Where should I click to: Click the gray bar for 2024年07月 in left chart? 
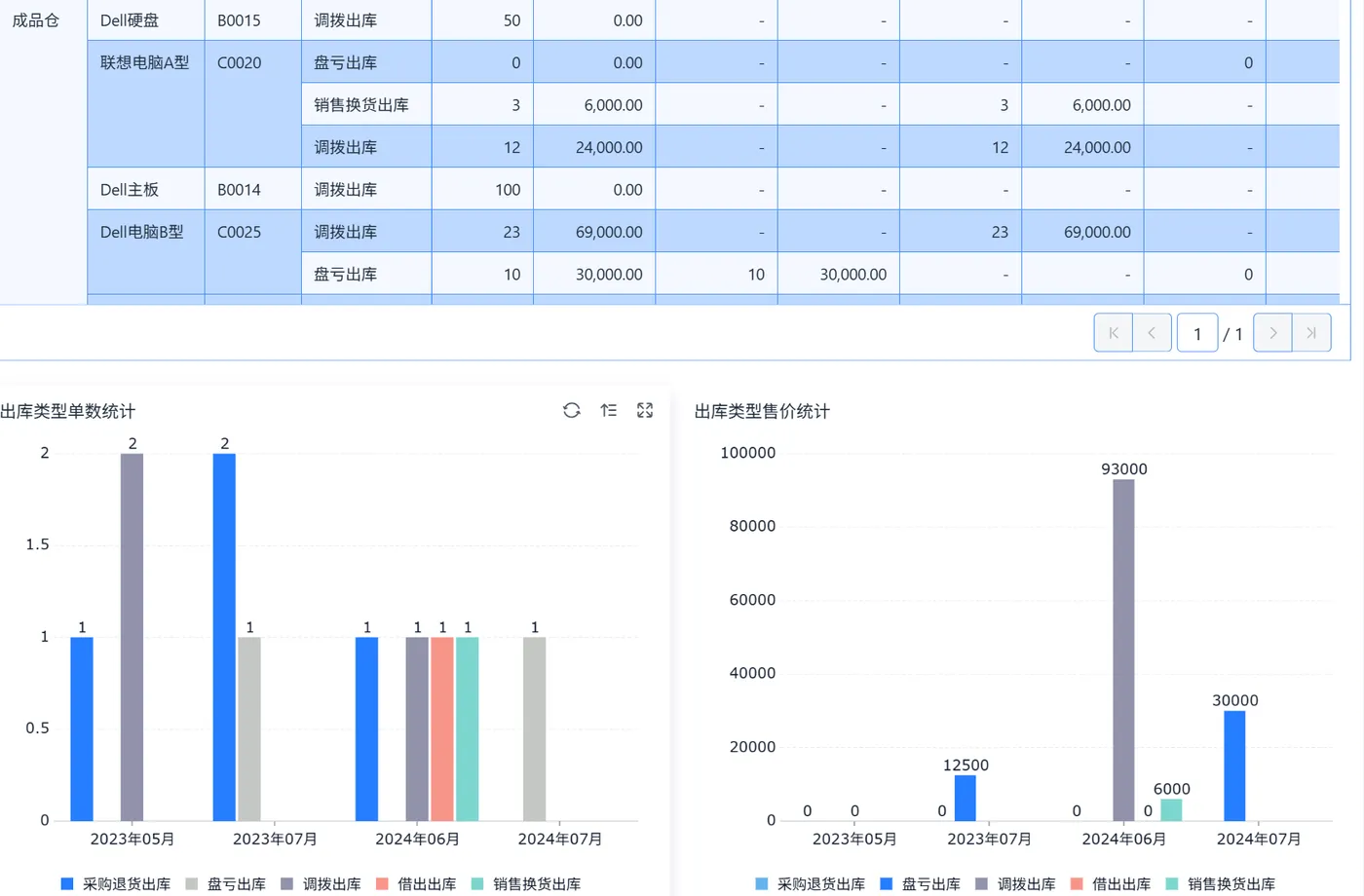tap(534, 729)
